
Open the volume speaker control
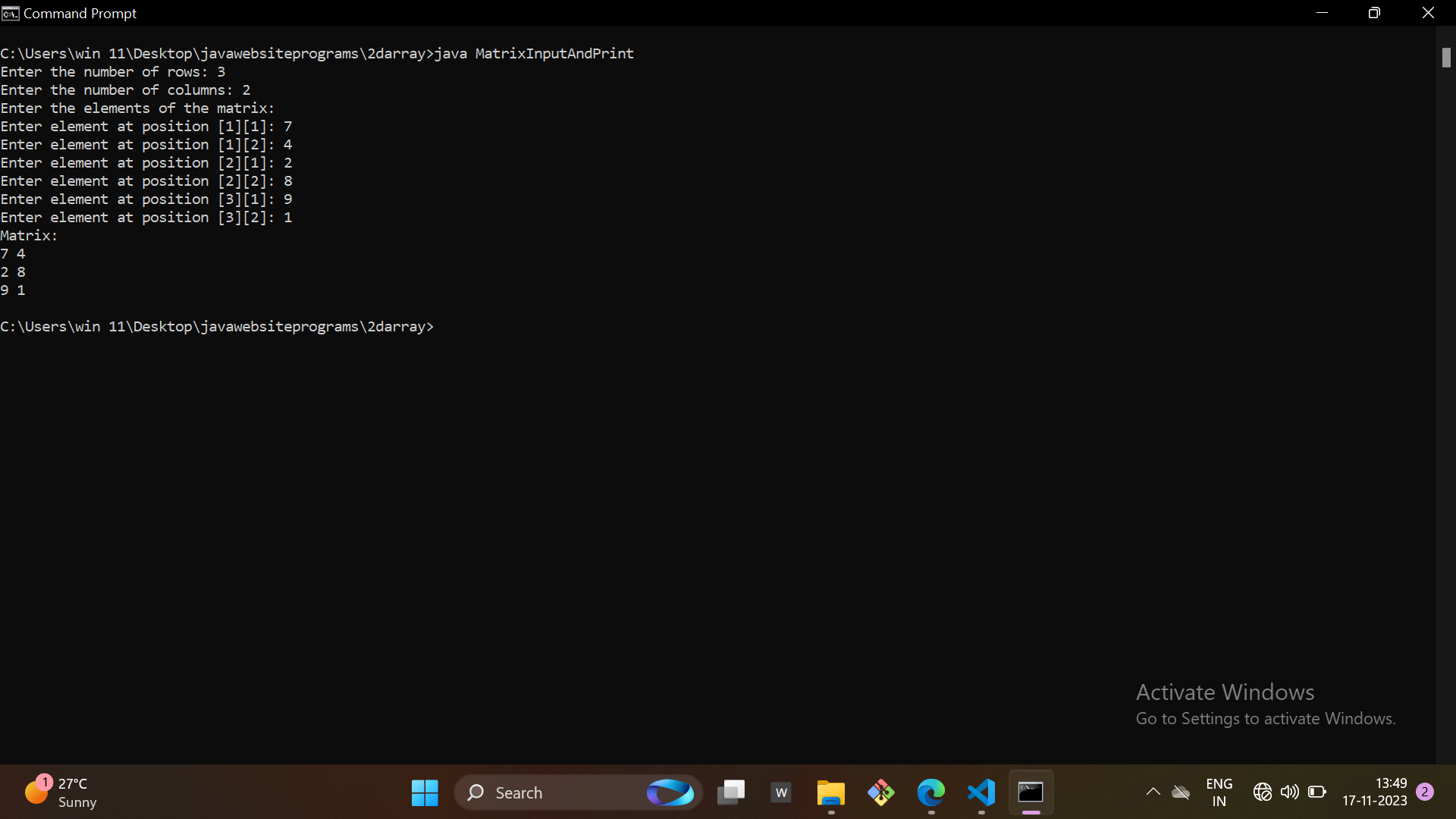pos(1289,792)
